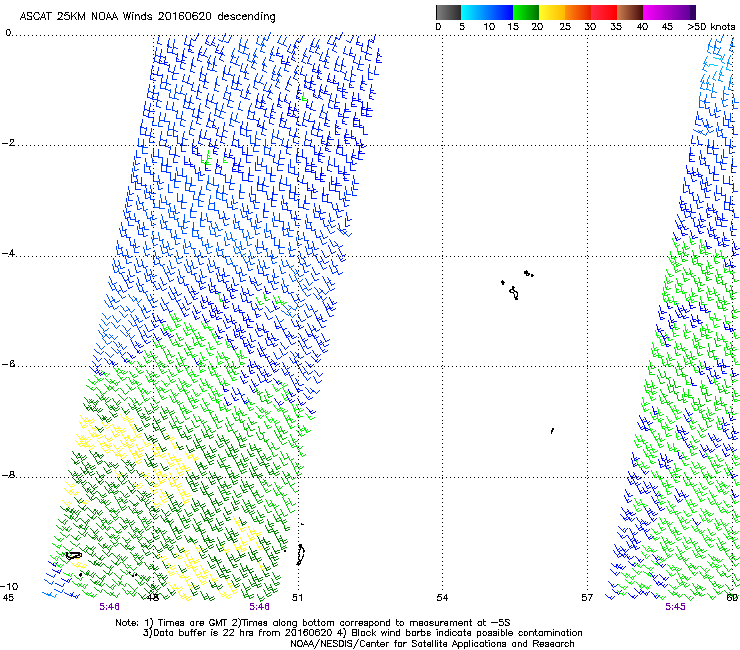Click the purple "5:45" swath time label
This screenshot has height=650, width=740.
tap(675, 607)
